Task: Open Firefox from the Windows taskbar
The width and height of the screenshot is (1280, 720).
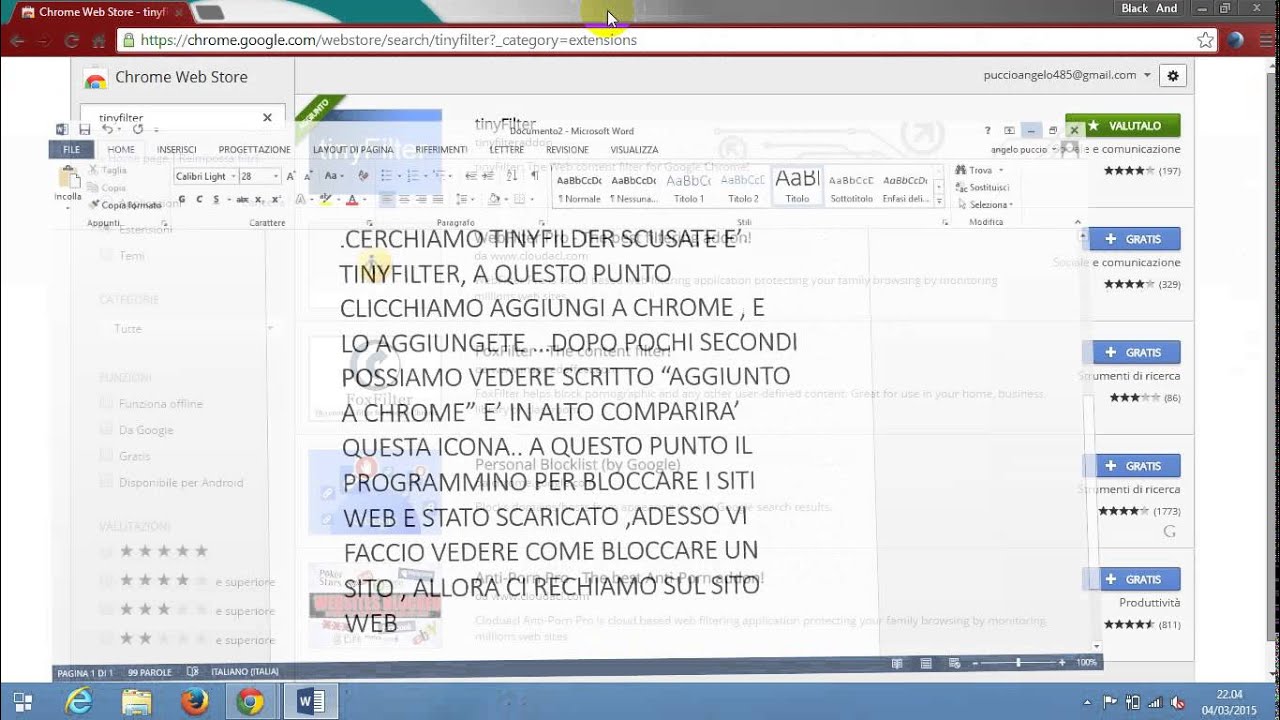Action: tap(194, 701)
